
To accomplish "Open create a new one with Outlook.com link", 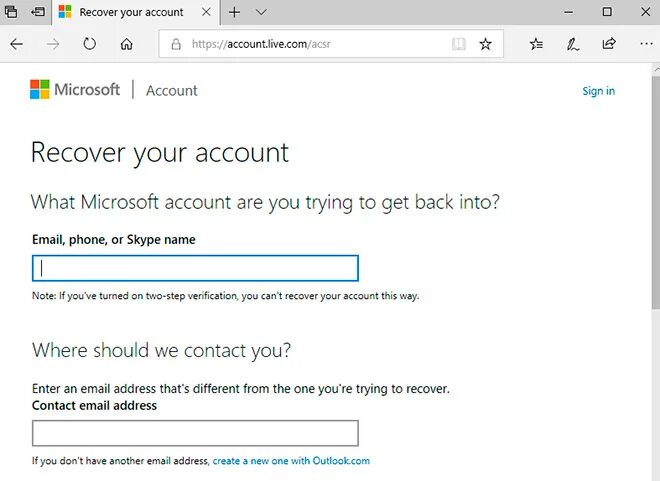I will click(x=291, y=461).
